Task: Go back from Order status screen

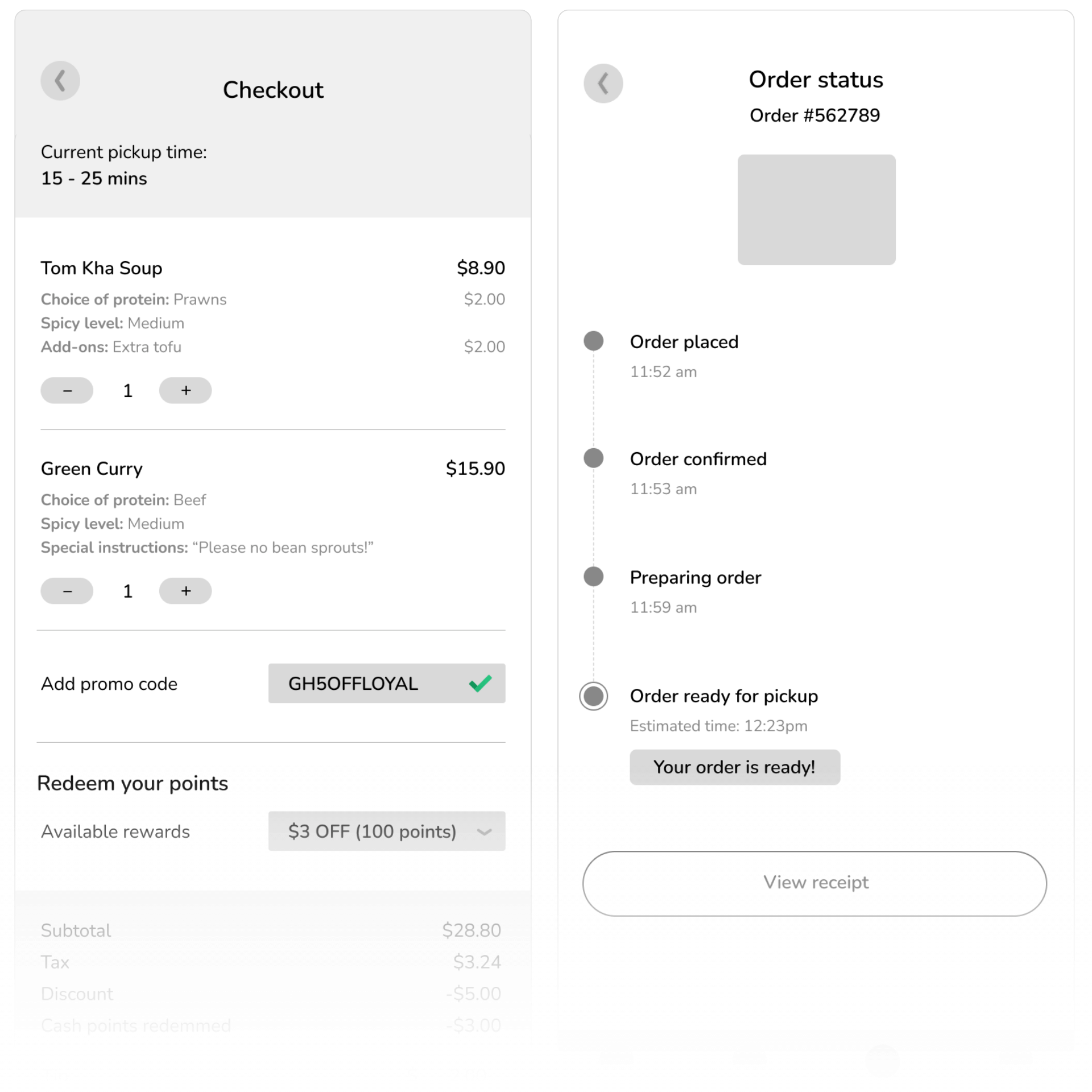Action: pyautogui.click(x=603, y=84)
